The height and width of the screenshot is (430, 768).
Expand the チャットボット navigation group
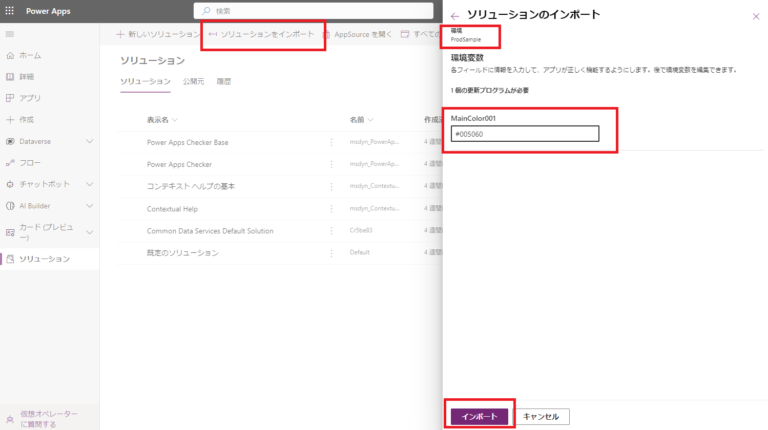click(x=90, y=184)
